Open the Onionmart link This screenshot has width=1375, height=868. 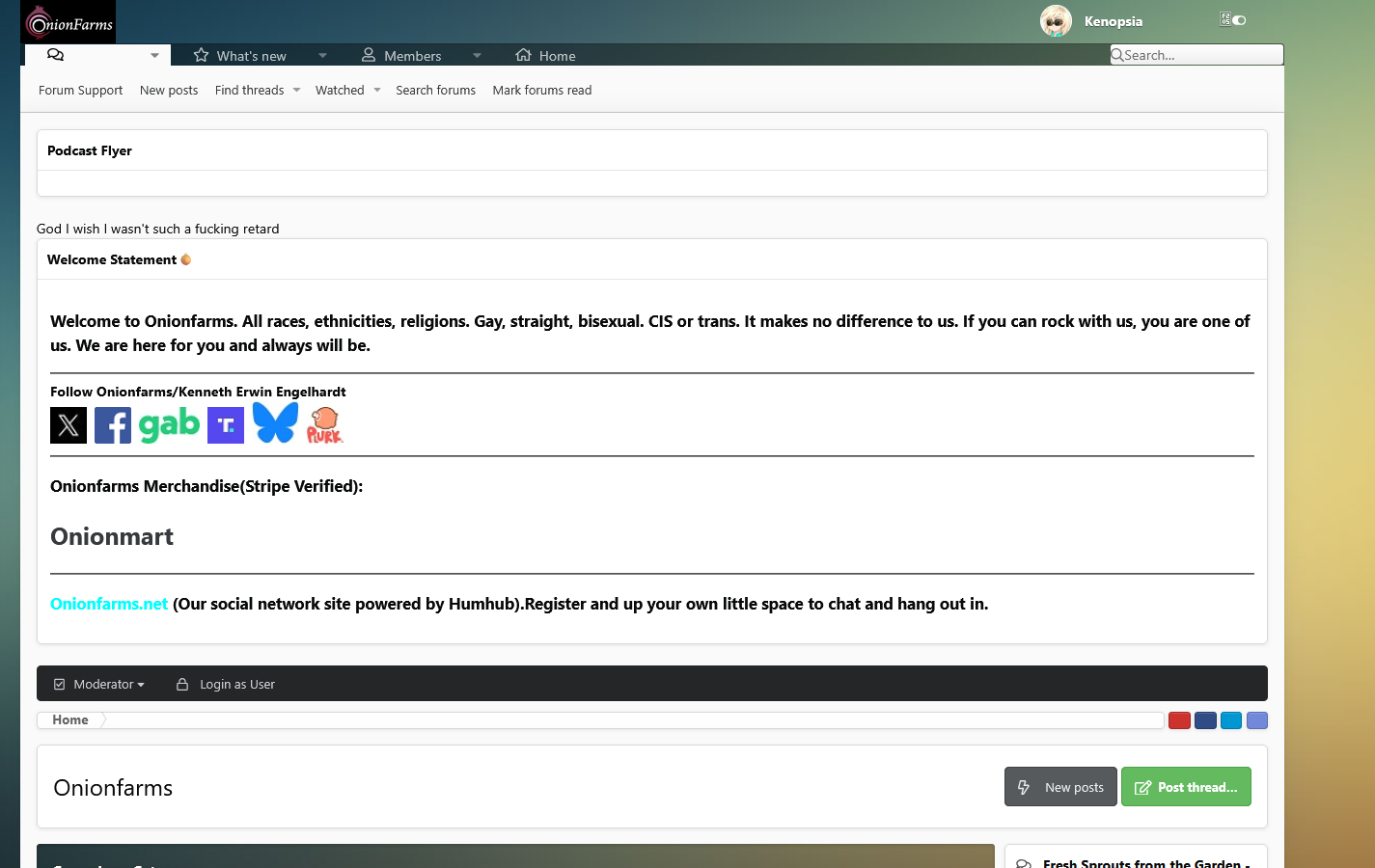112,536
